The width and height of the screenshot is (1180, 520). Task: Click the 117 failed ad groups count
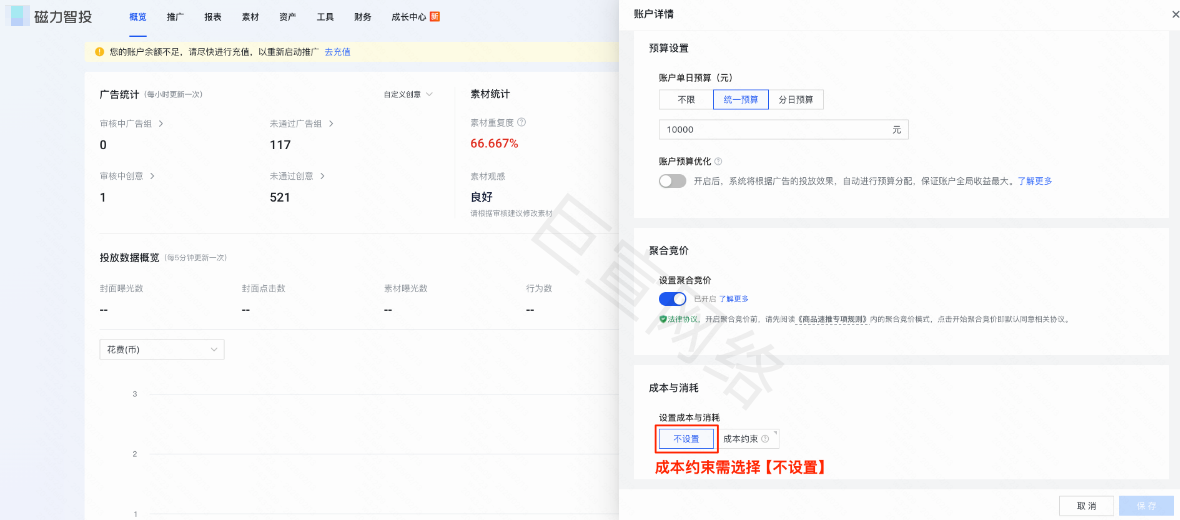point(280,144)
